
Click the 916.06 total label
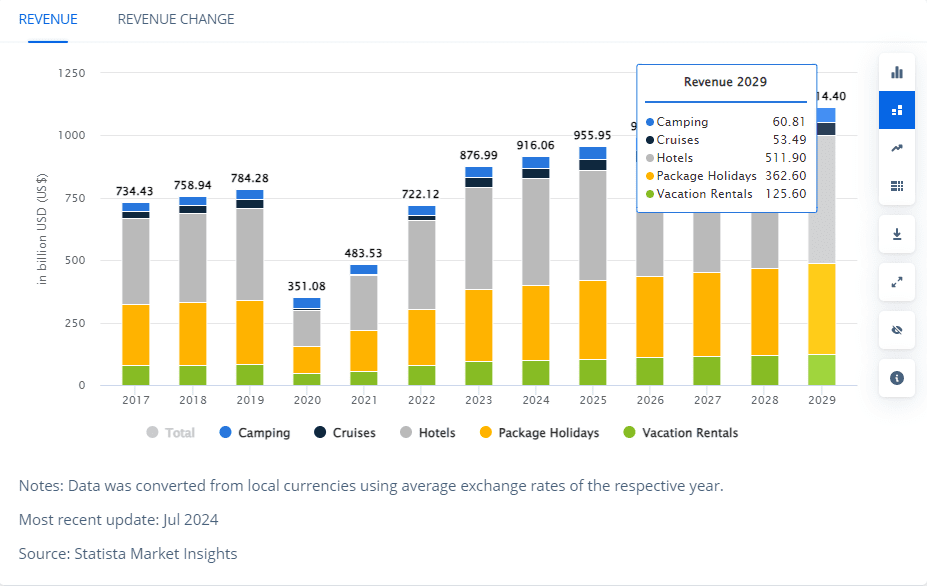click(536, 145)
